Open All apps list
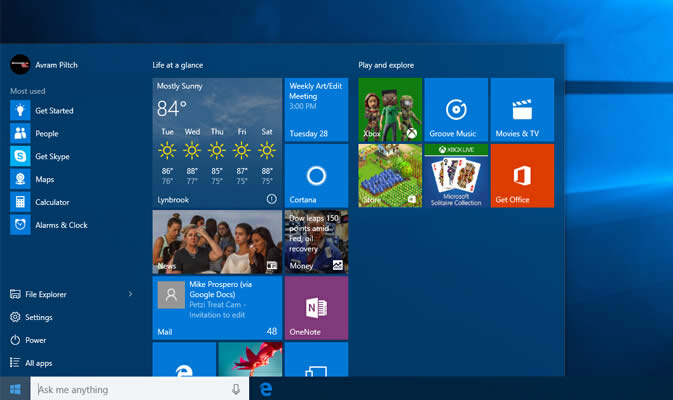Viewport: 673px width, 400px height. (x=38, y=363)
